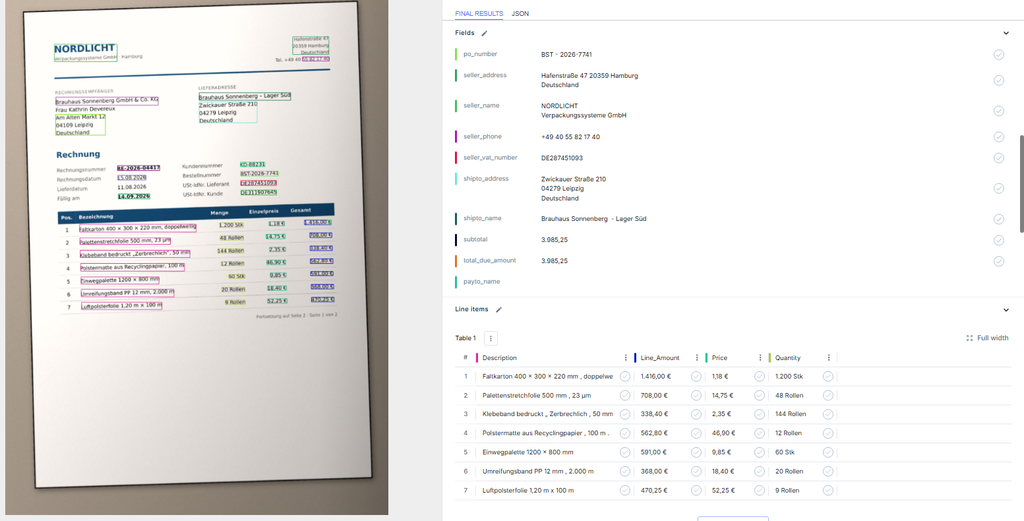Screen dimensions: 1024x521
Task: Verify the Einwegpalette description check icon
Action: (625, 452)
